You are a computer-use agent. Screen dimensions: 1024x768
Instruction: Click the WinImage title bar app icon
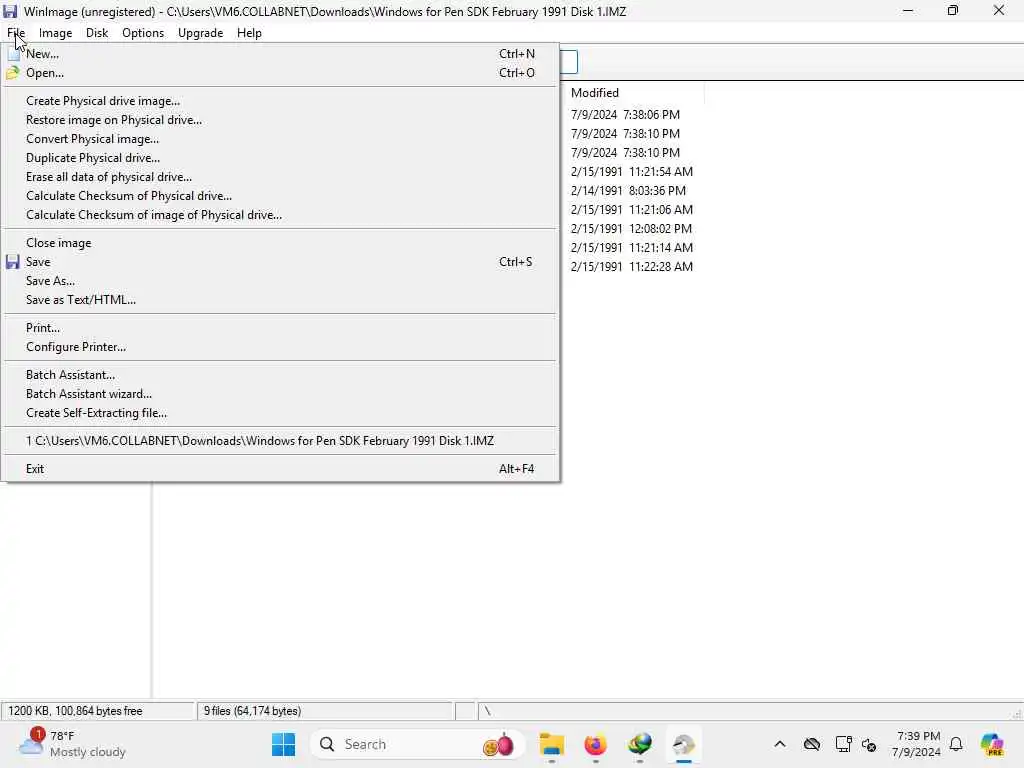point(10,11)
